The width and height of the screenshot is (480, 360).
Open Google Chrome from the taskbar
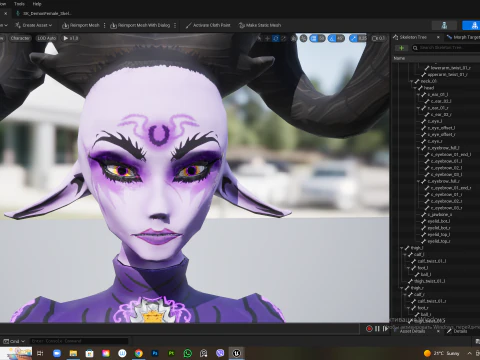pyautogui.click(x=139, y=353)
